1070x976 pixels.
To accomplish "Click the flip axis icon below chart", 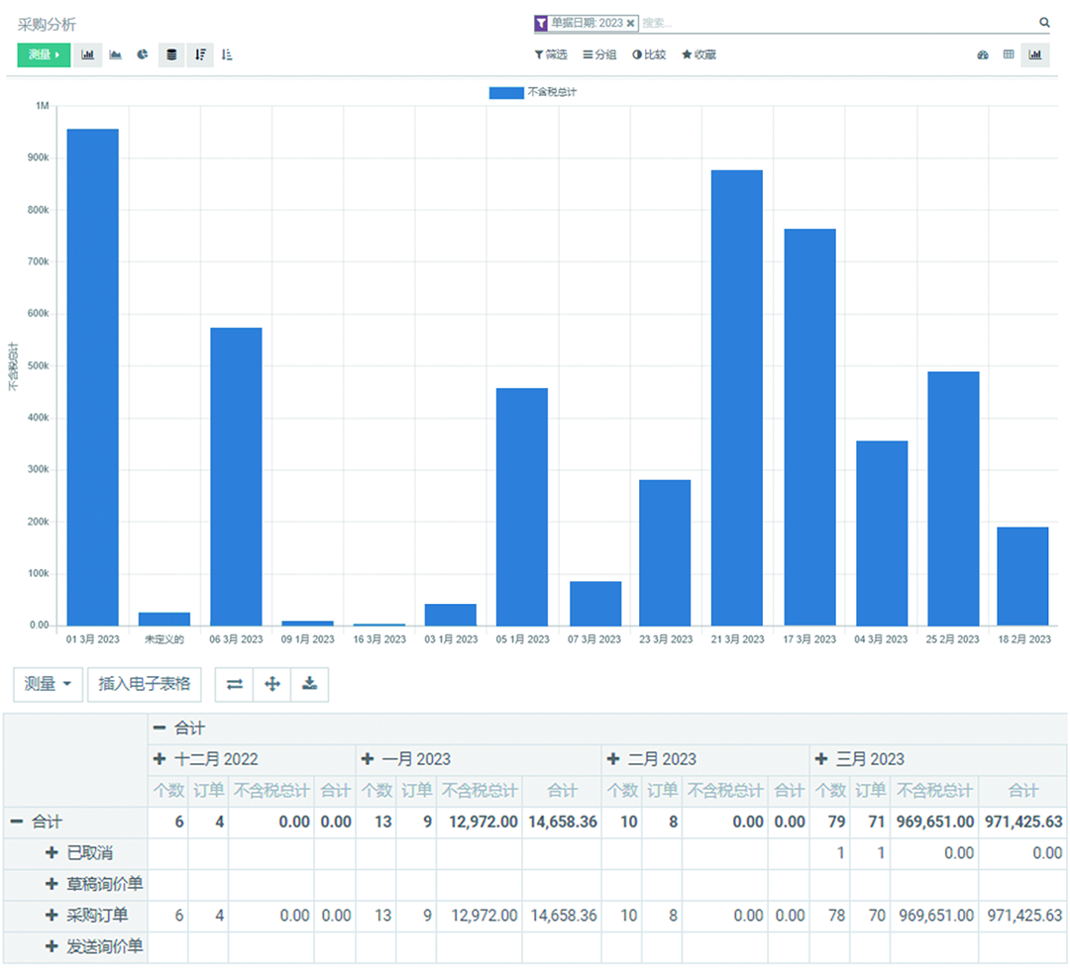I will [234, 685].
